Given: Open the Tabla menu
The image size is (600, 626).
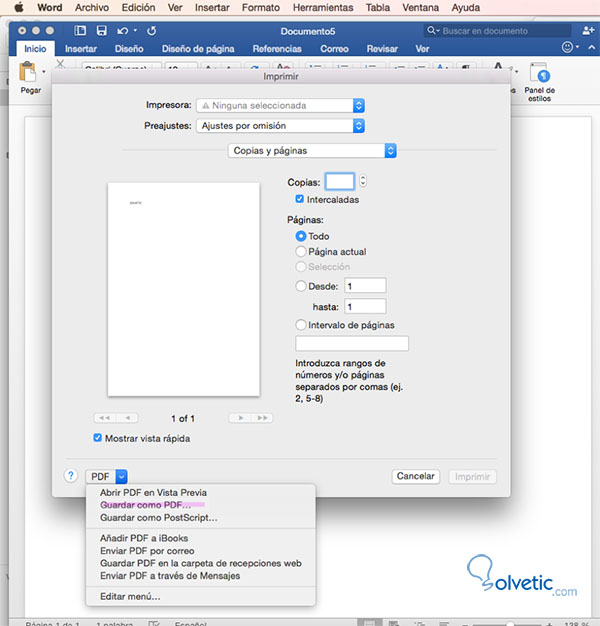Looking at the screenshot, I should 378,8.
